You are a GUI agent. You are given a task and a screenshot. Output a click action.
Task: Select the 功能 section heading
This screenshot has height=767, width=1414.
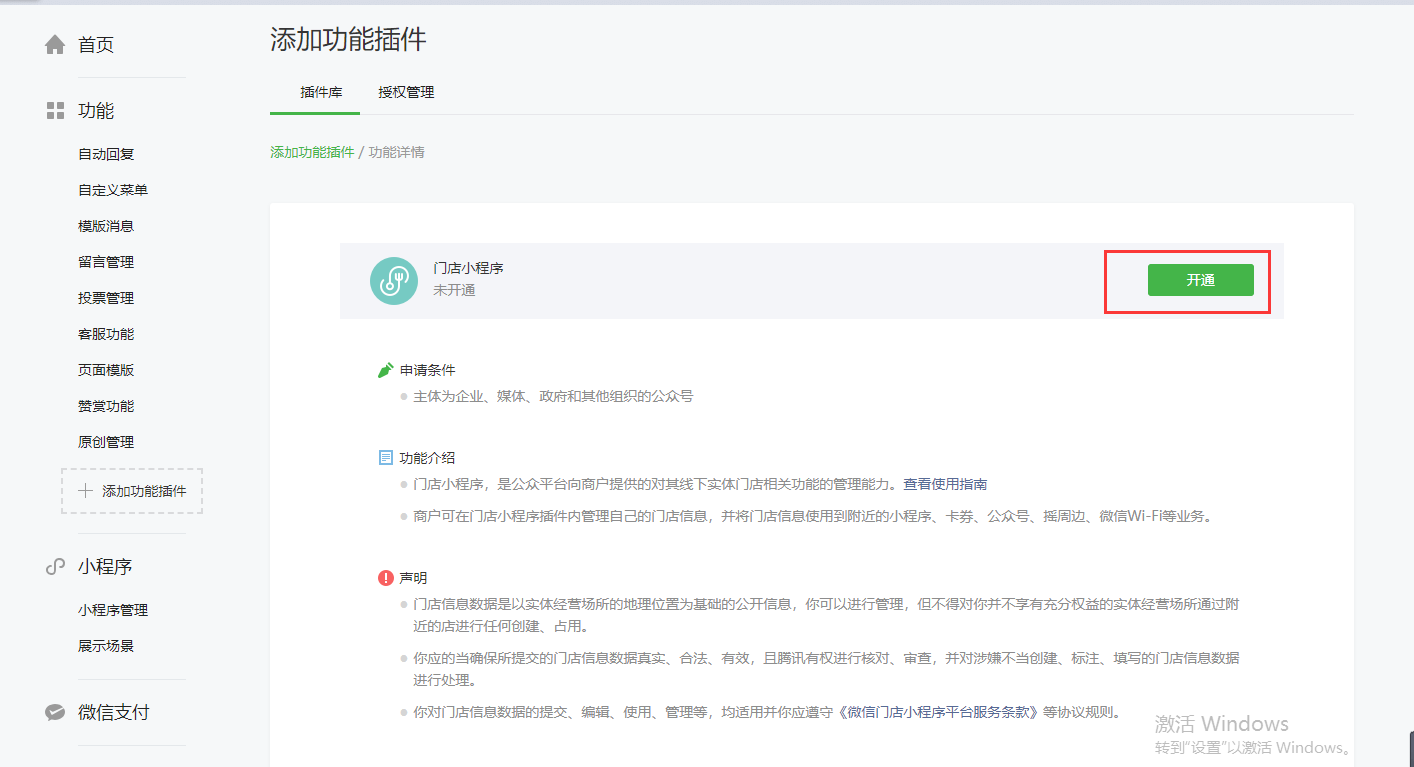[96, 111]
